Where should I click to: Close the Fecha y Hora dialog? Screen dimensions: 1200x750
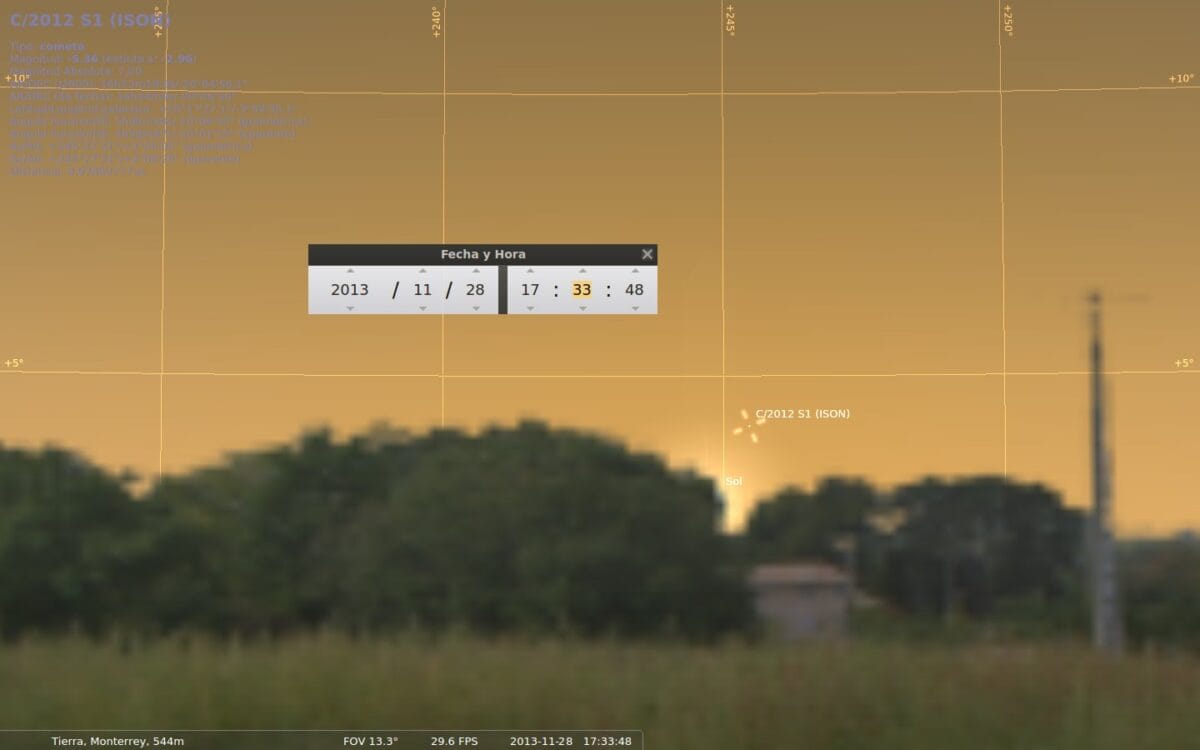click(x=647, y=254)
